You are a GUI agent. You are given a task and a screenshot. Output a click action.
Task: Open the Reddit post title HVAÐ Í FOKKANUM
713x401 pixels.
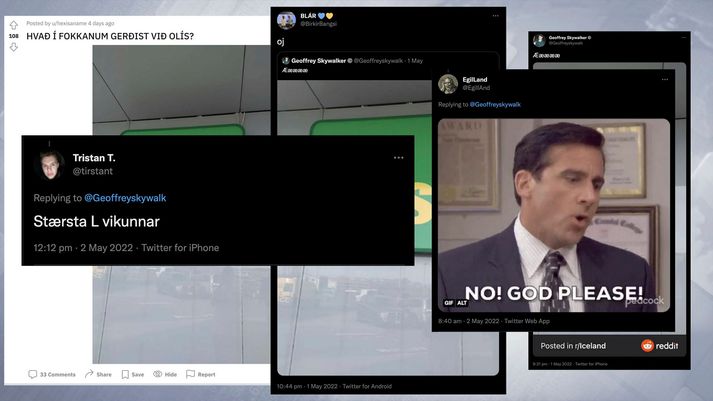[110, 36]
